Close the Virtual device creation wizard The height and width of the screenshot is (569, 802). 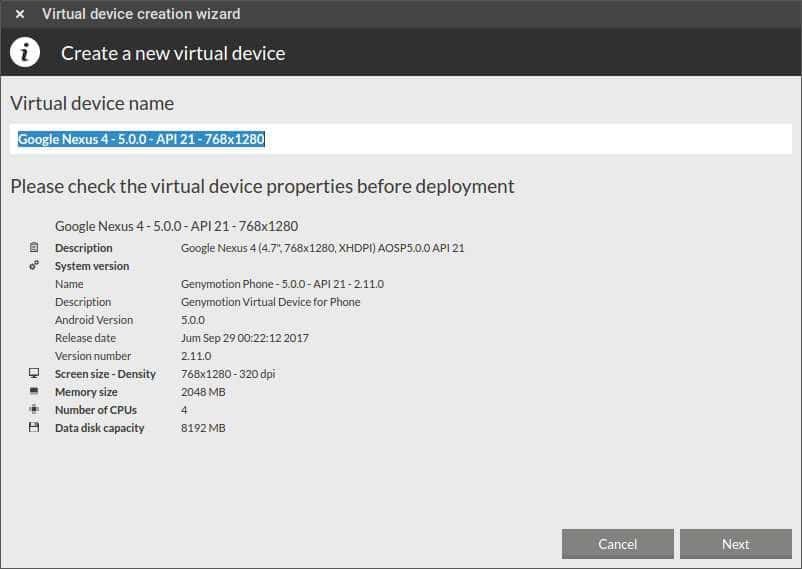coord(20,14)
